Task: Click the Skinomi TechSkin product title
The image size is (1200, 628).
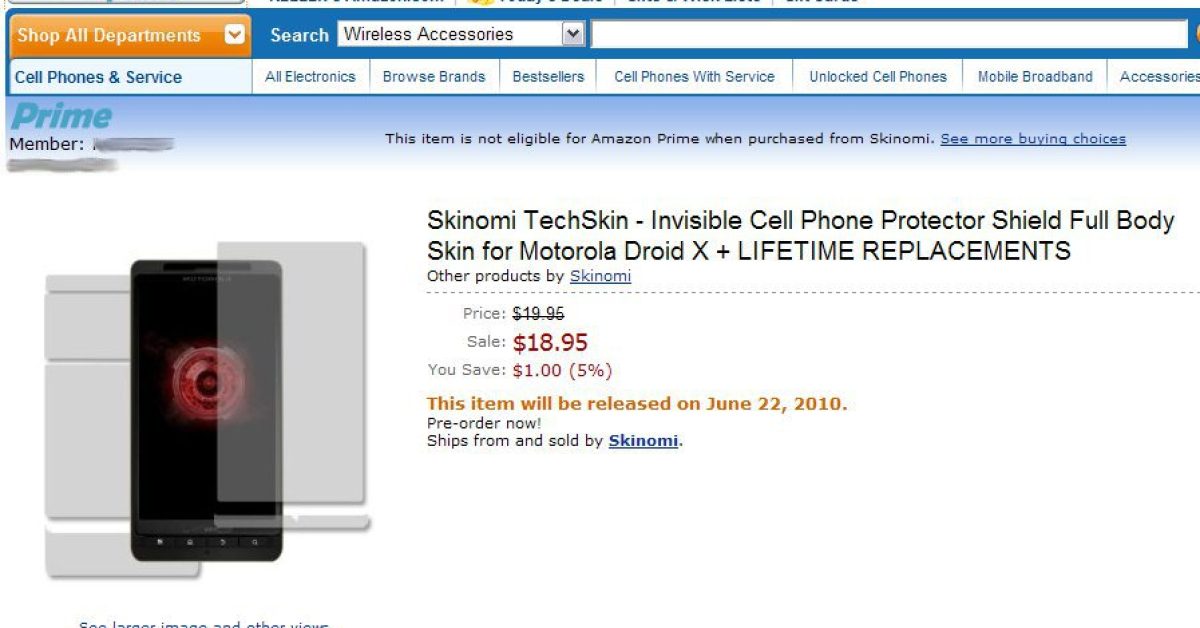Action: (800, 235)
